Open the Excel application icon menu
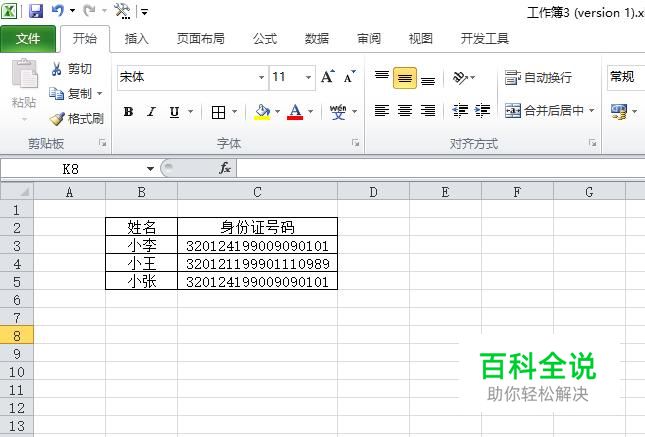 9,11
